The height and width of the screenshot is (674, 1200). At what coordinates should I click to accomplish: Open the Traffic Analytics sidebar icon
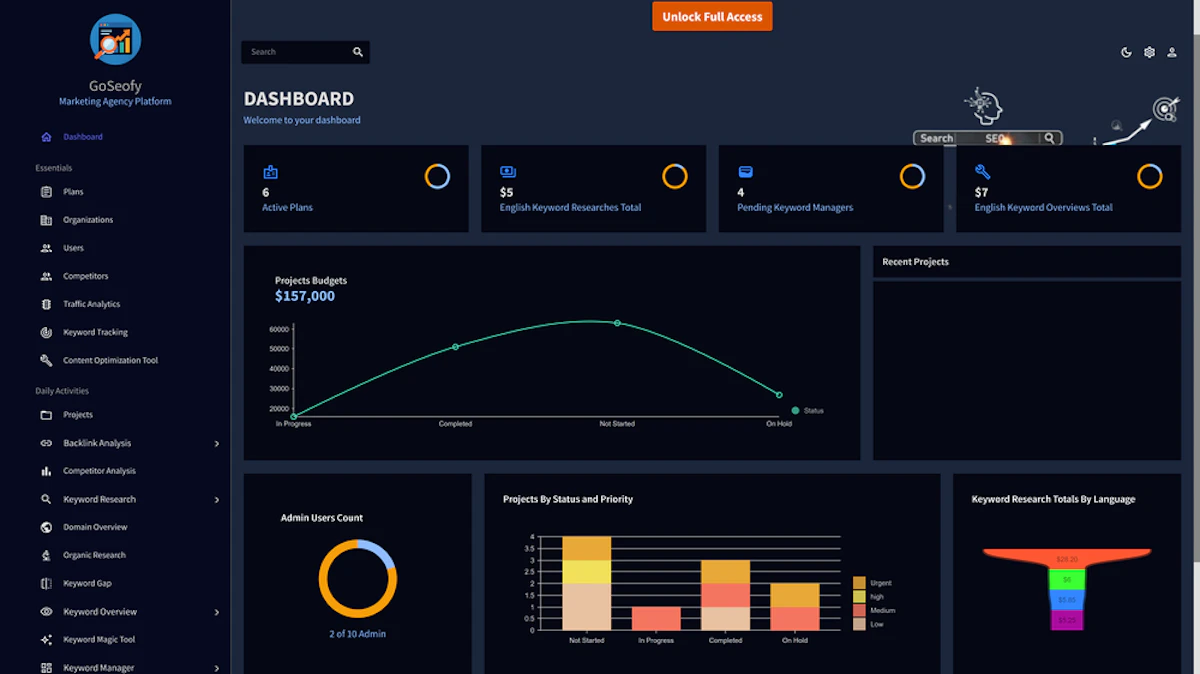[46, 304]
